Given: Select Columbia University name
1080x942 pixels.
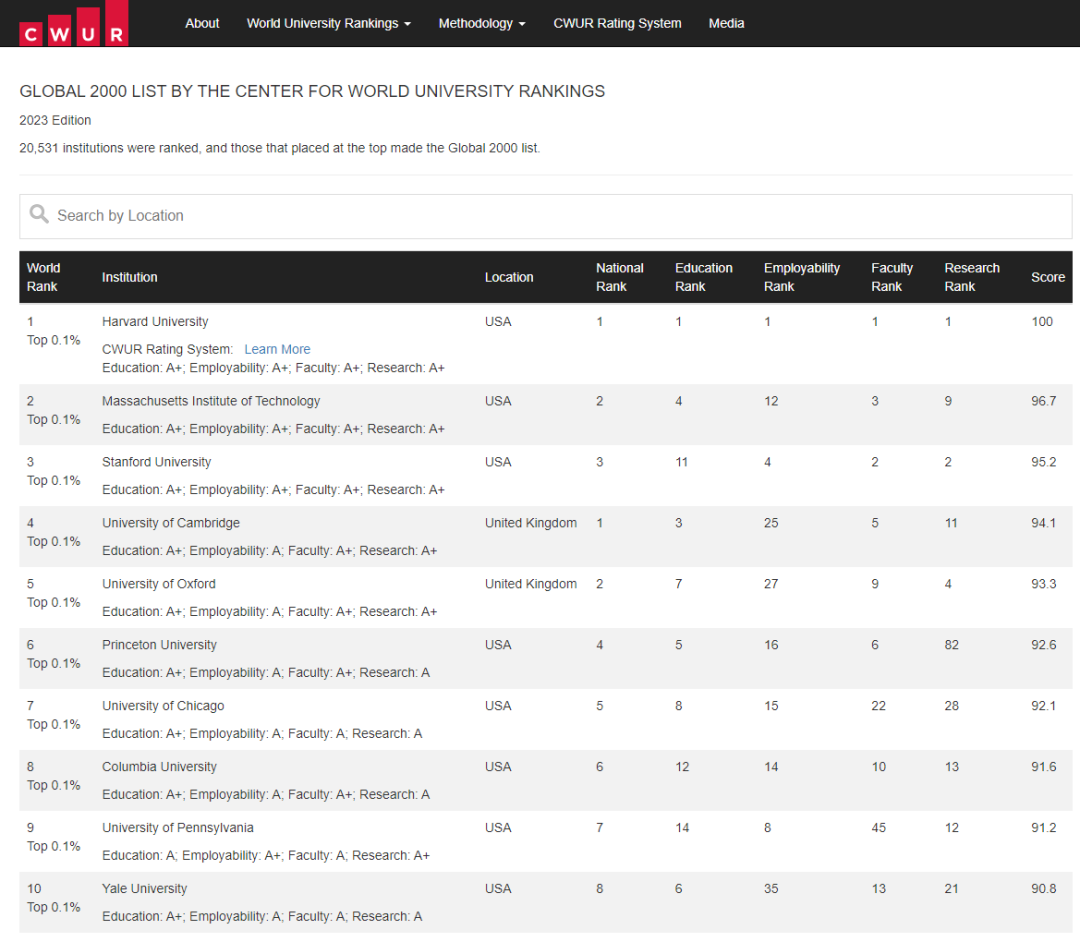Looking at the screenshot, I should (159, 766).
